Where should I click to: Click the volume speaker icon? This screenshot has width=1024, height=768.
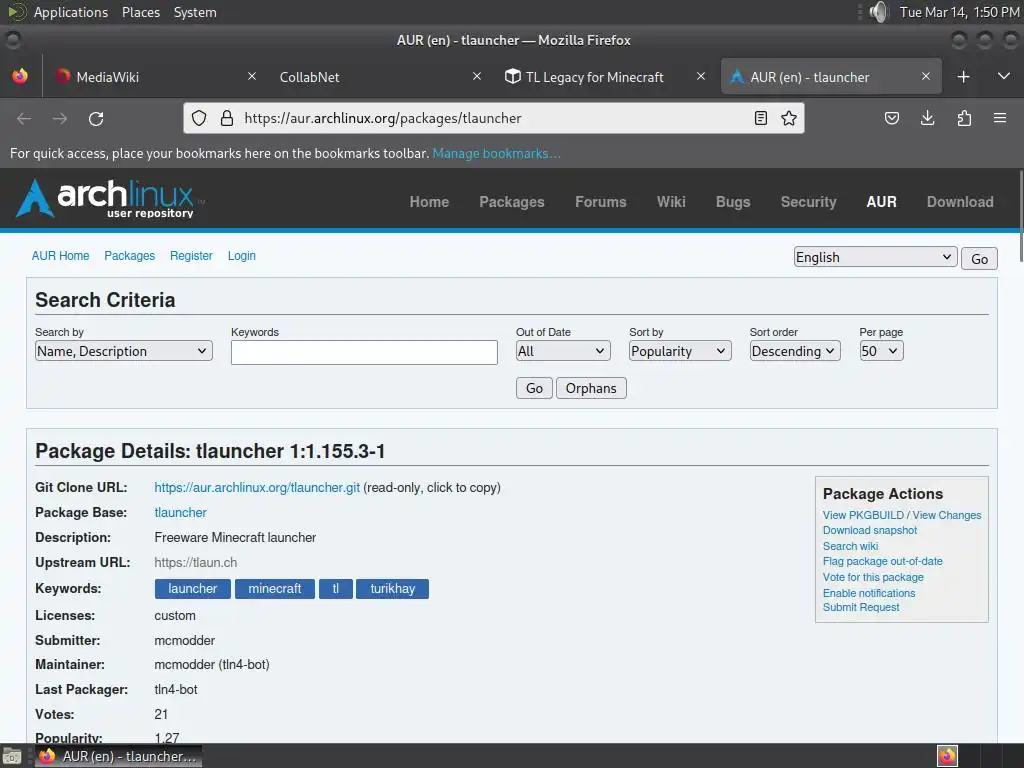pyautogui.click(x=880, y=12)
